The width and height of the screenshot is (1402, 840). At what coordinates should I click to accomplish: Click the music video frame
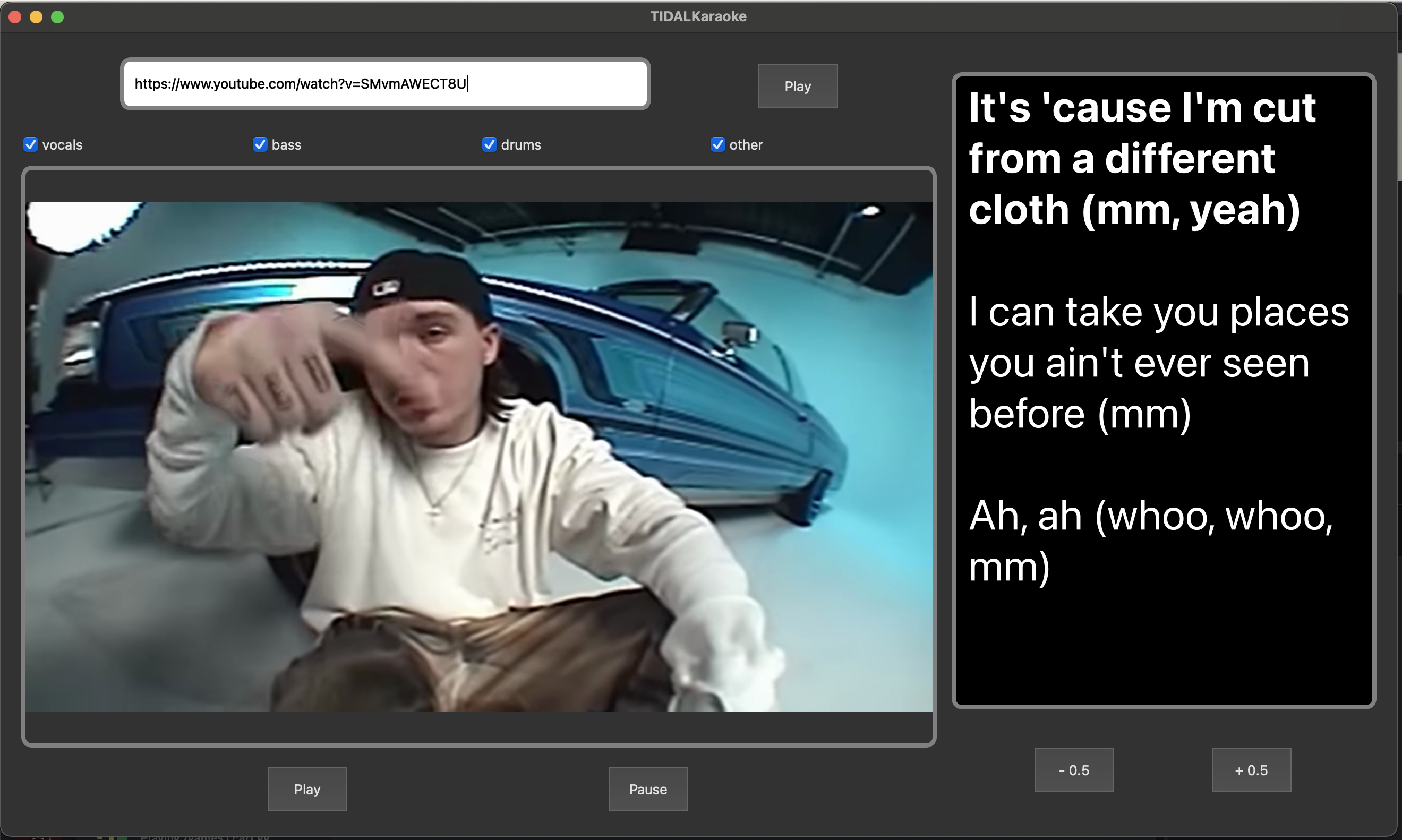(479, 456)
